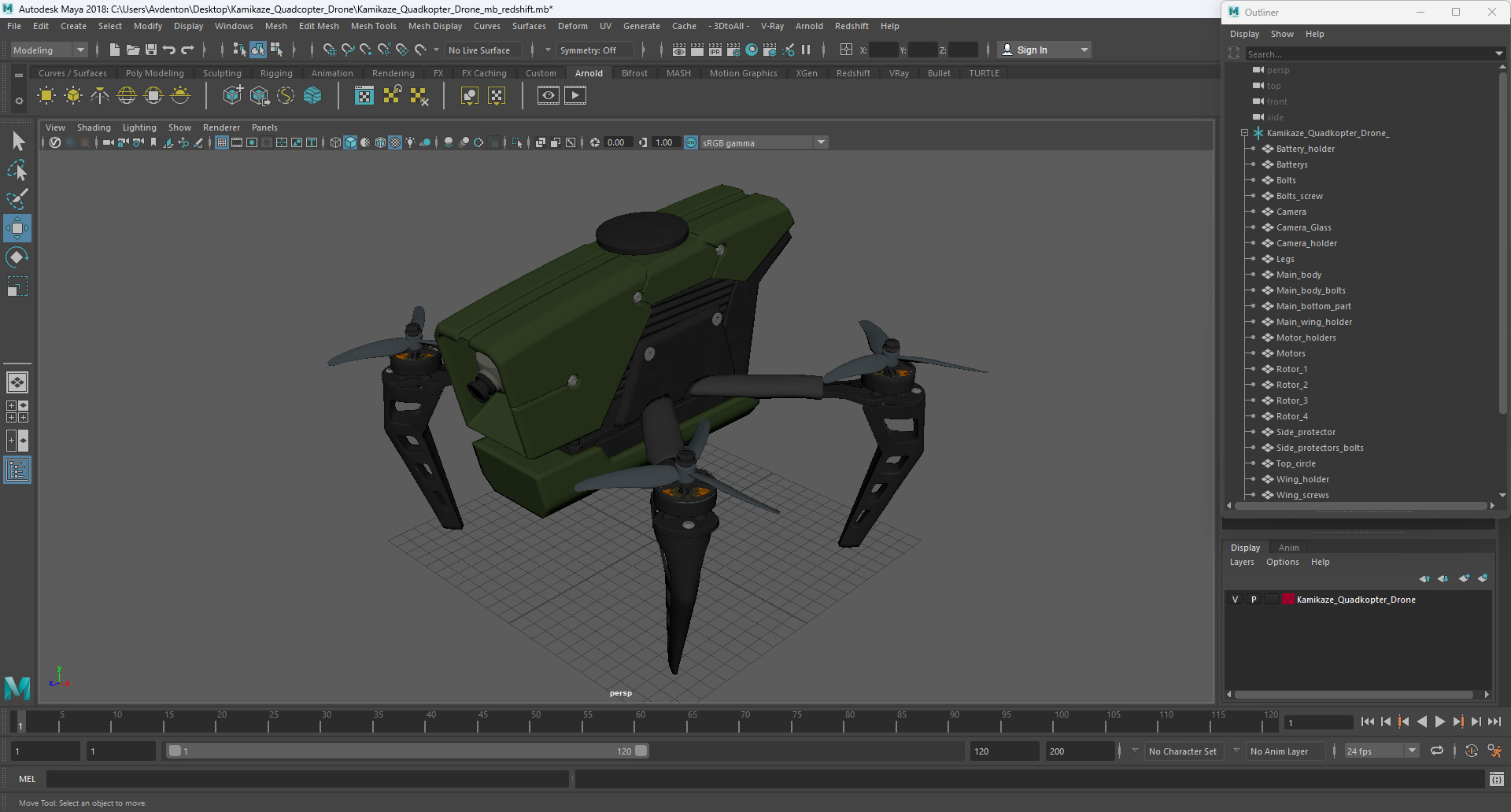Toggle sRGB gamma view transform ON button
Viewport: 1511px width, 812px height.
point(691,142)
